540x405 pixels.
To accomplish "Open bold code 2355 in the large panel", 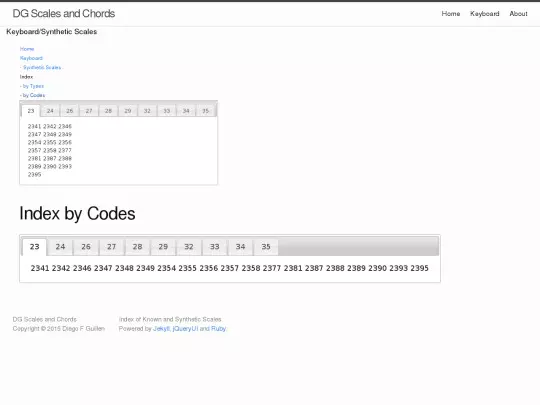I will pos(187,268).
